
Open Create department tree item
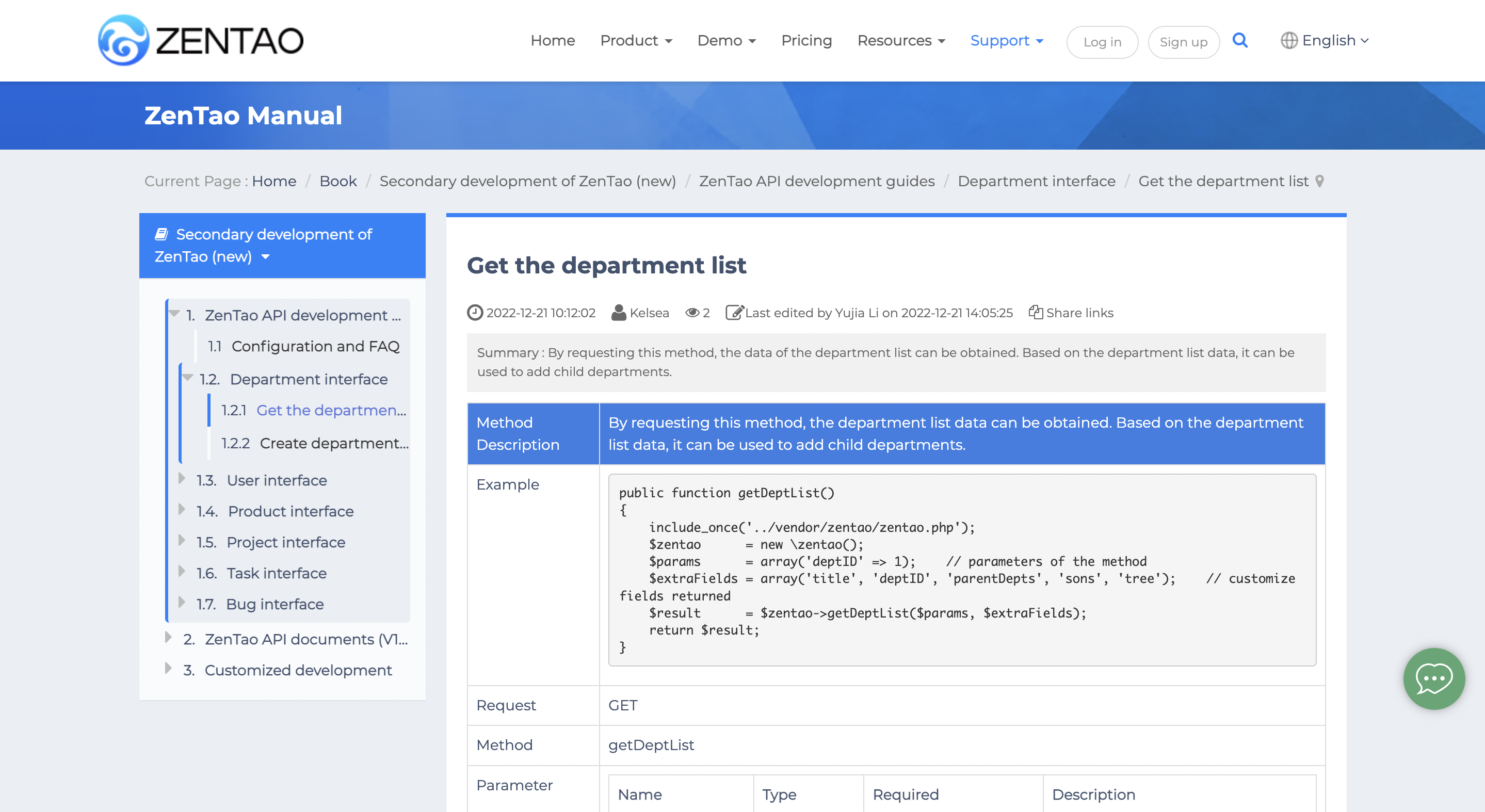[x=333, y=443]
